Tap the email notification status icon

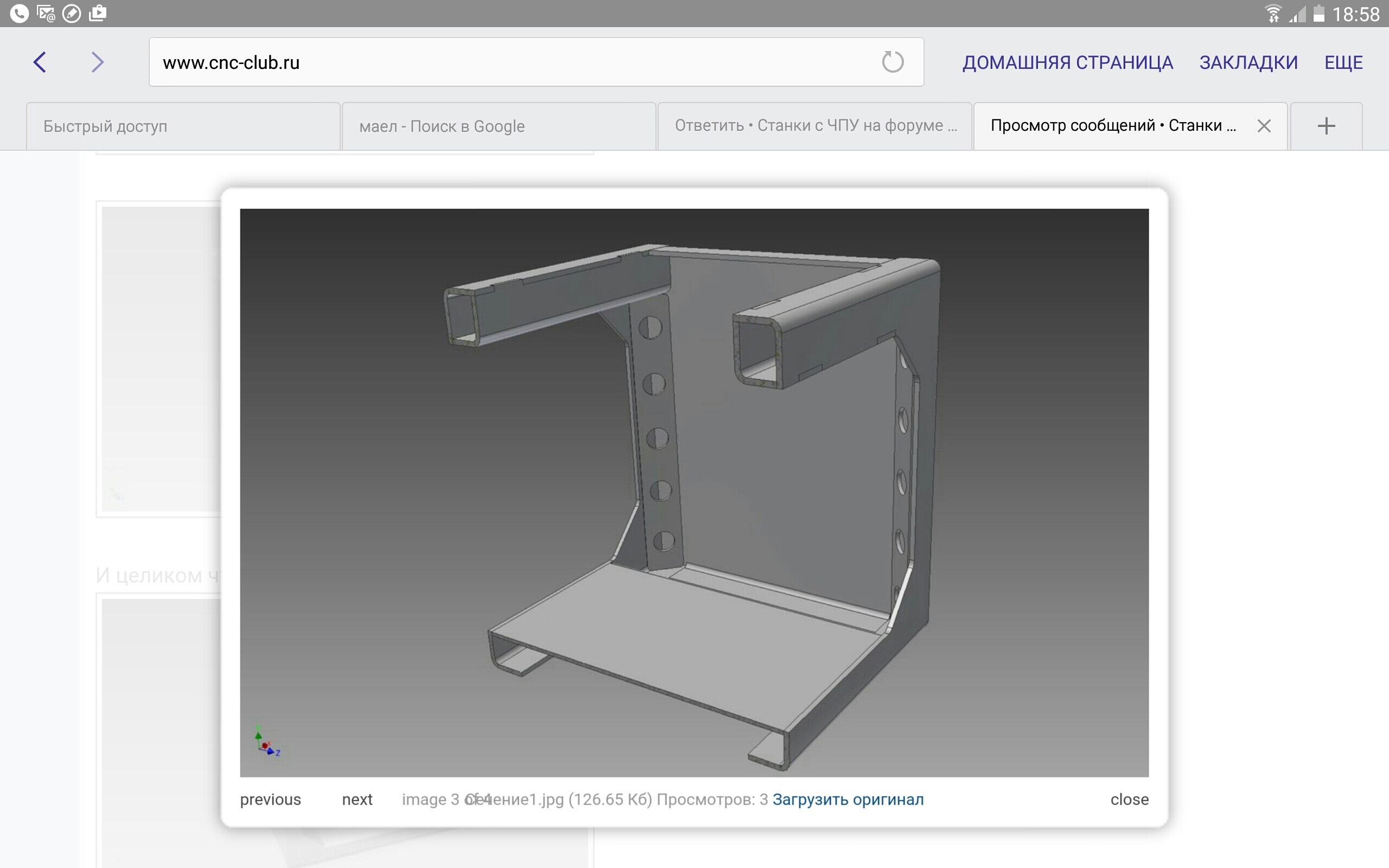point(46,13)
